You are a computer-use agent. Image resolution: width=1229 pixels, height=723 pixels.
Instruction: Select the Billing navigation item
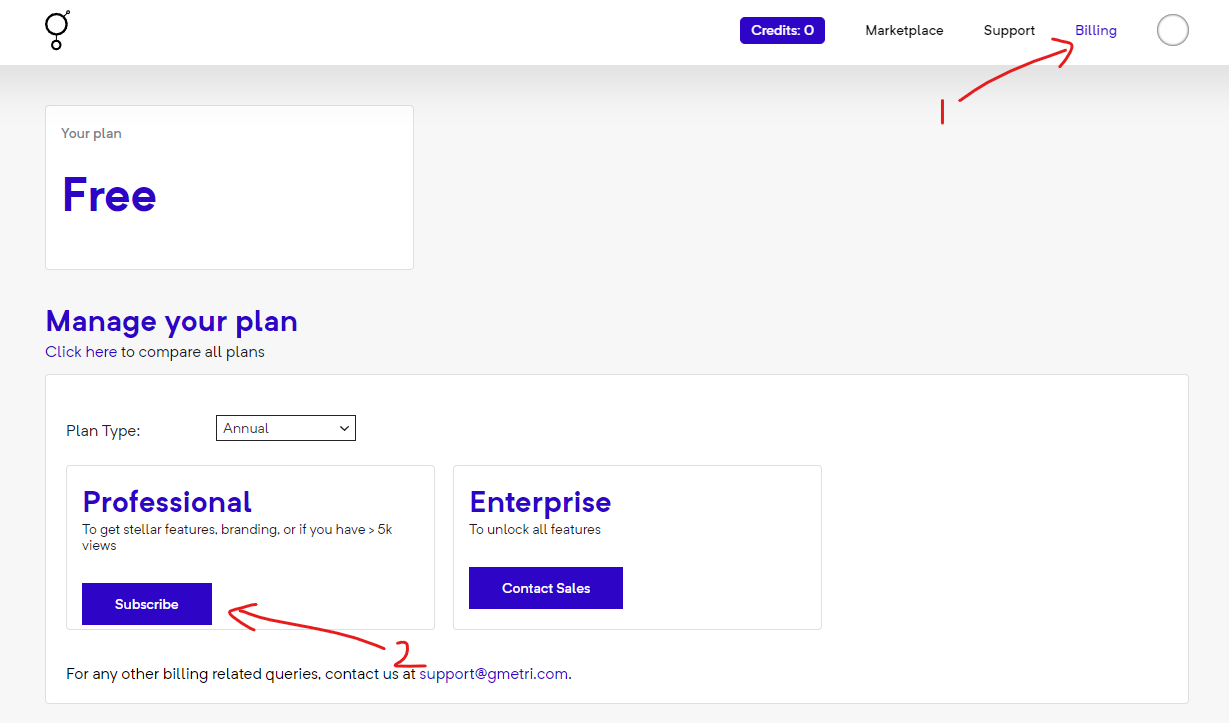pyautogui.click(x=1095, y=30)
